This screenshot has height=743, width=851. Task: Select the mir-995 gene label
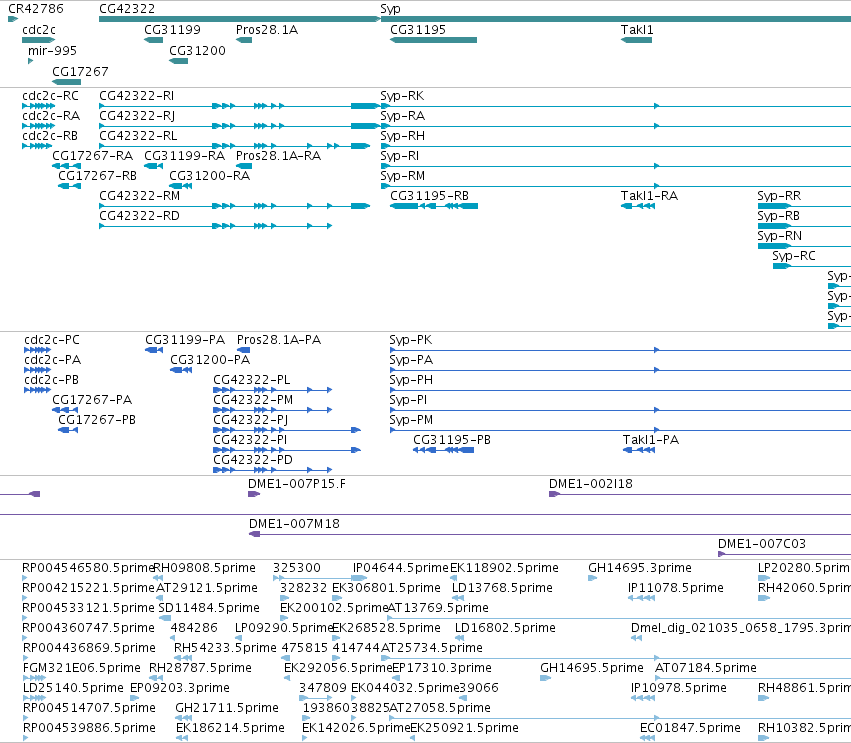click(52, 50)
